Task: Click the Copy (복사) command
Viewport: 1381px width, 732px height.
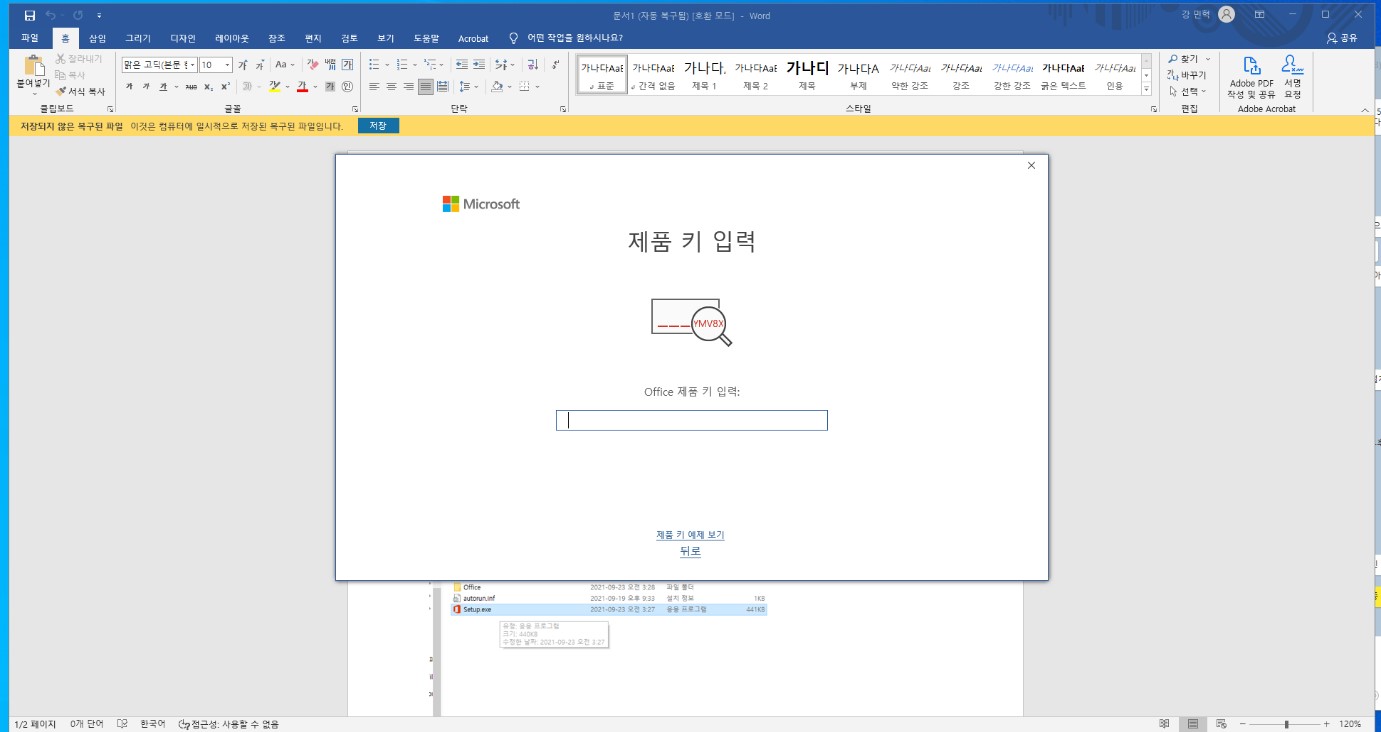Action: coord(70,75)
